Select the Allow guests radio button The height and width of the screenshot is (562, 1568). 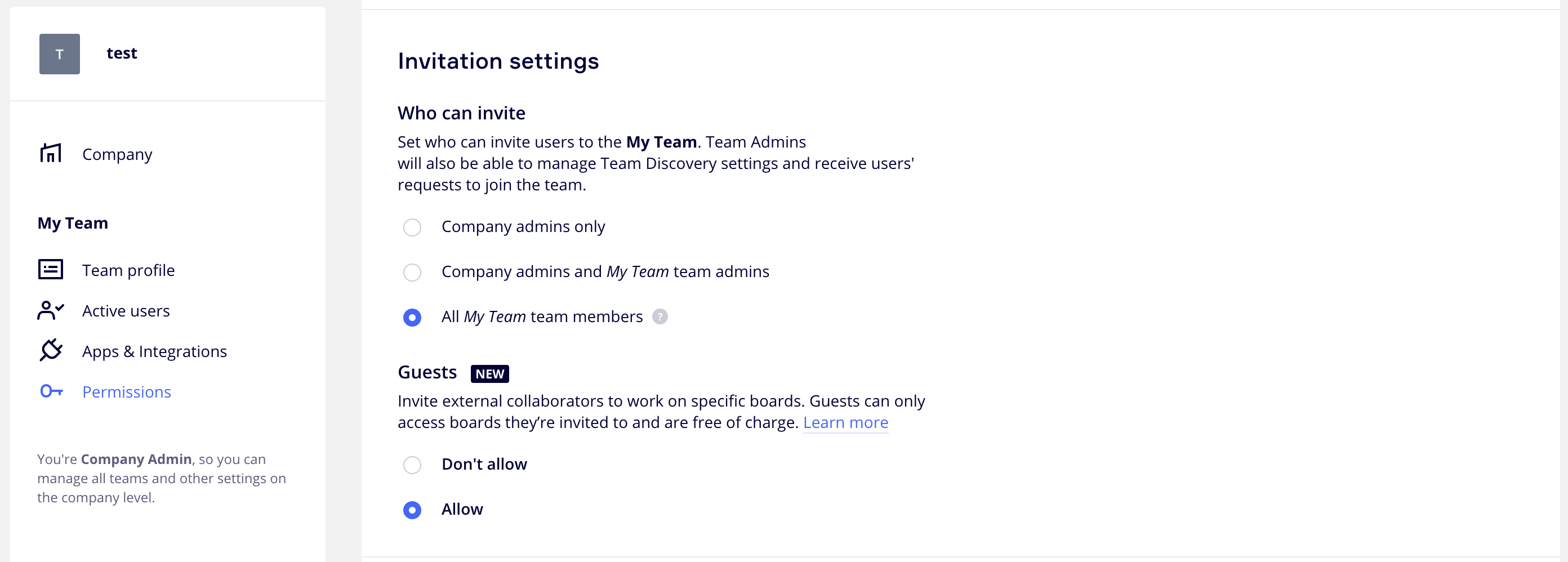point(412,510)
